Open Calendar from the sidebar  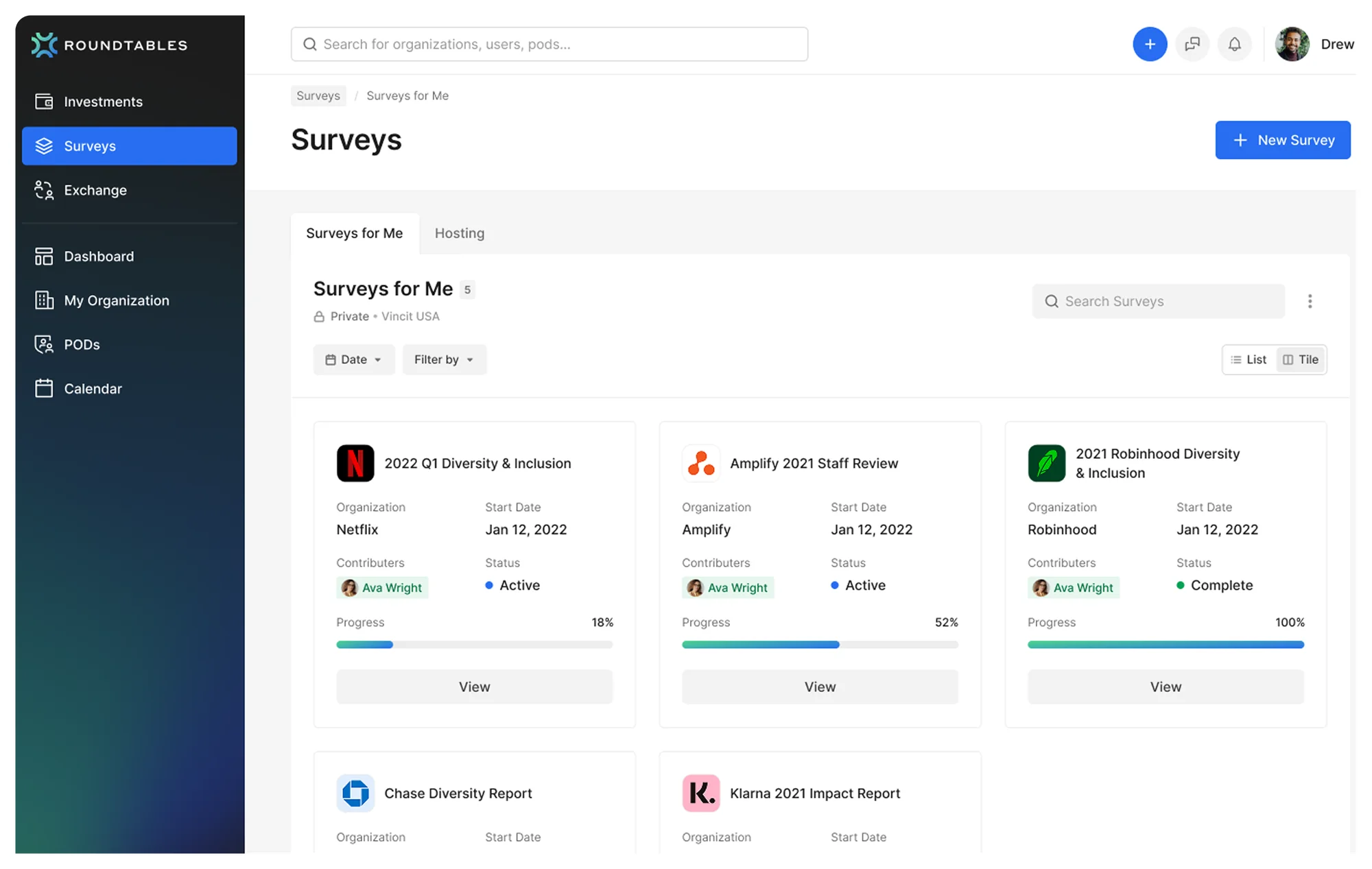[129, 388]
